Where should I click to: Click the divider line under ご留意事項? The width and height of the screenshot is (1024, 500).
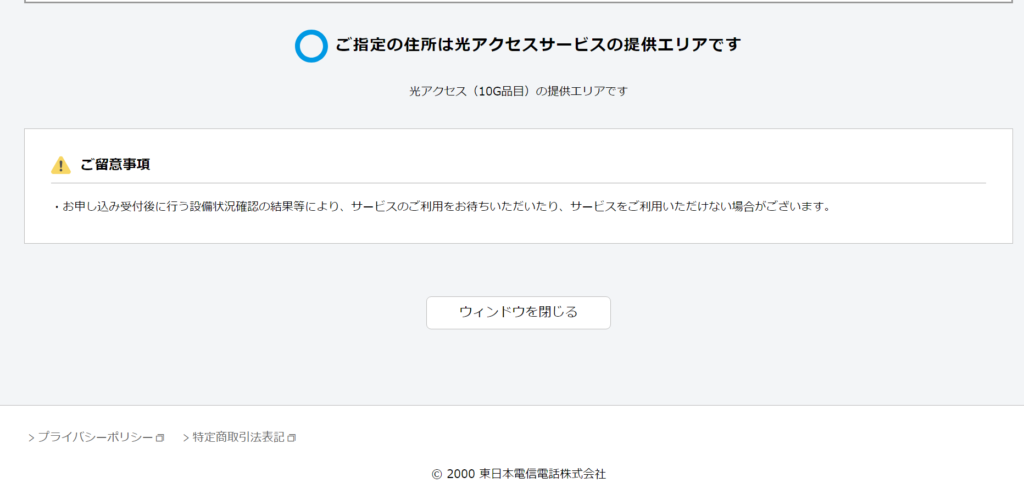pos(518,183)
